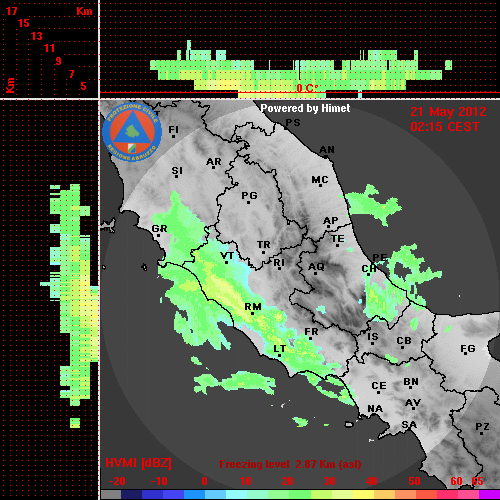Click the FI city label on the map
500x500 pixels.
(x=173, y=129)
